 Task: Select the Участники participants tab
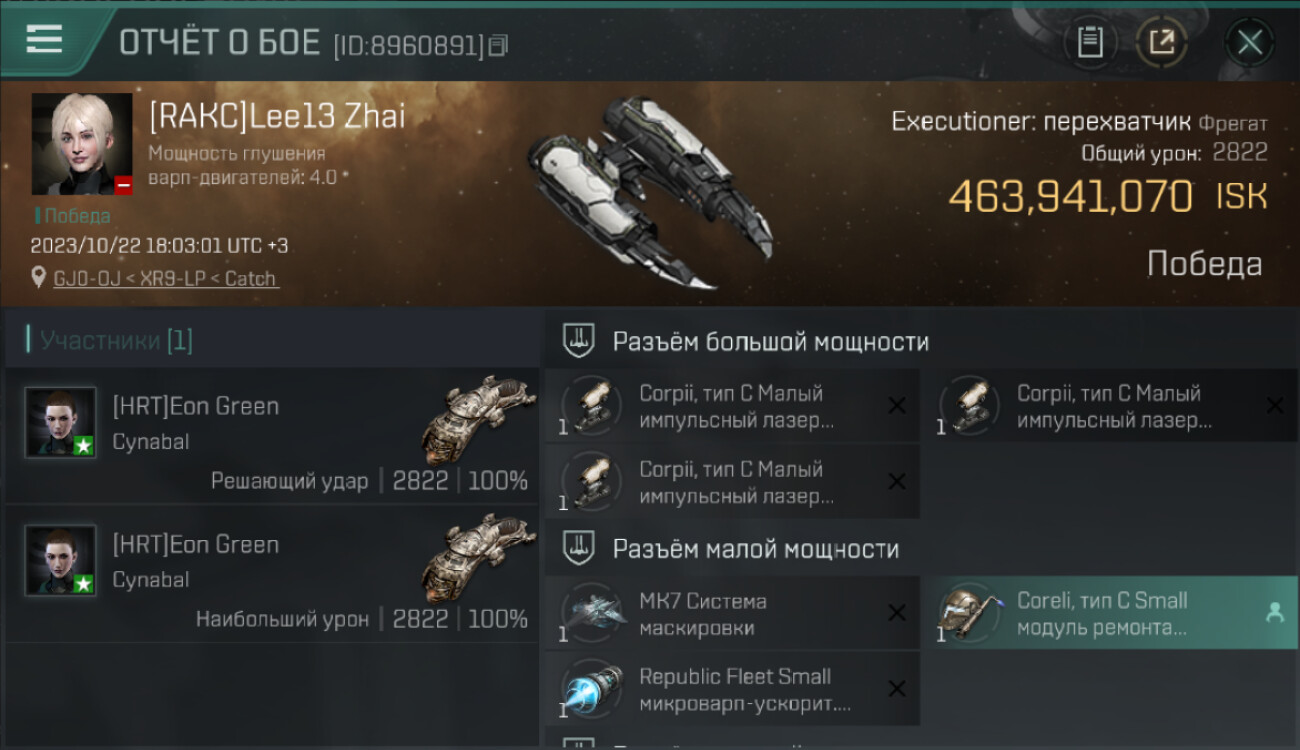(110, 341)
